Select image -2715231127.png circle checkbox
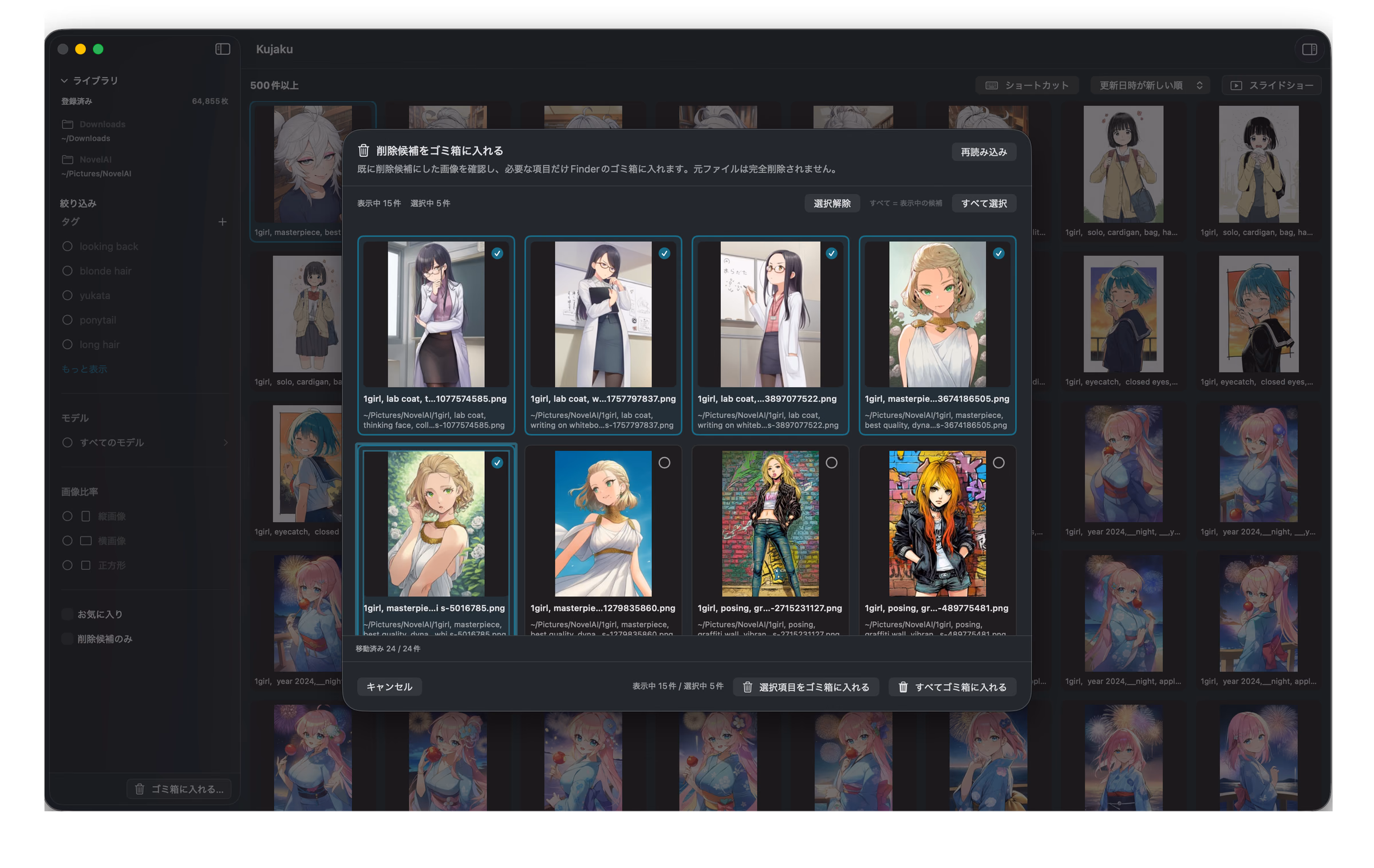1374x868 pixels. point(832,463)
